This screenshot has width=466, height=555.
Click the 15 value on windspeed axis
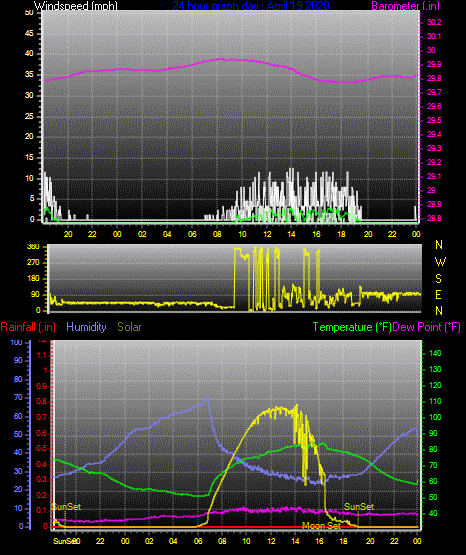[29, 158]
